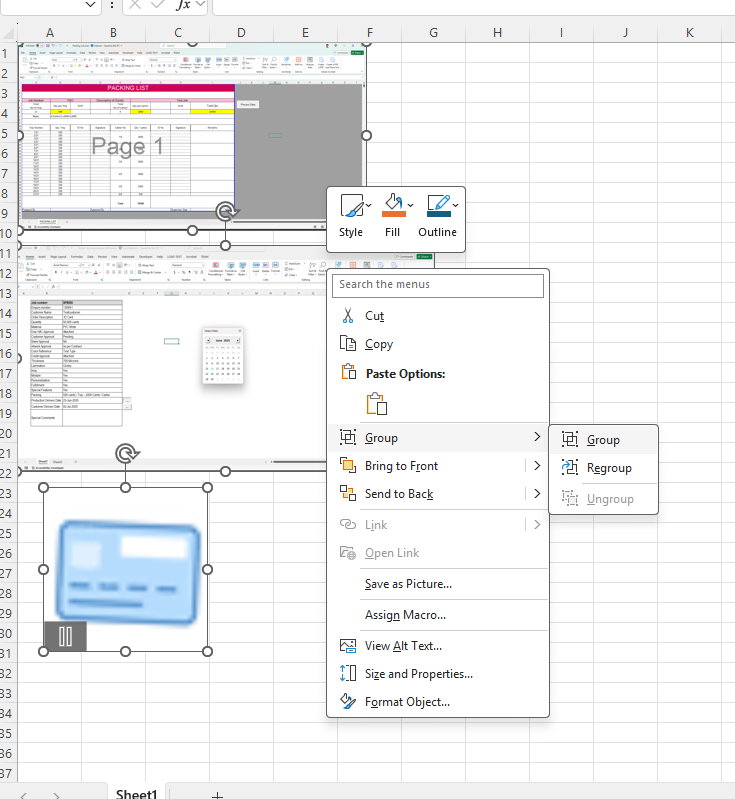Image resolution: width=735 pixels, height=799 pixels.
Task: Click the Paste clipboard option icon
Action: tap(377, 404)
